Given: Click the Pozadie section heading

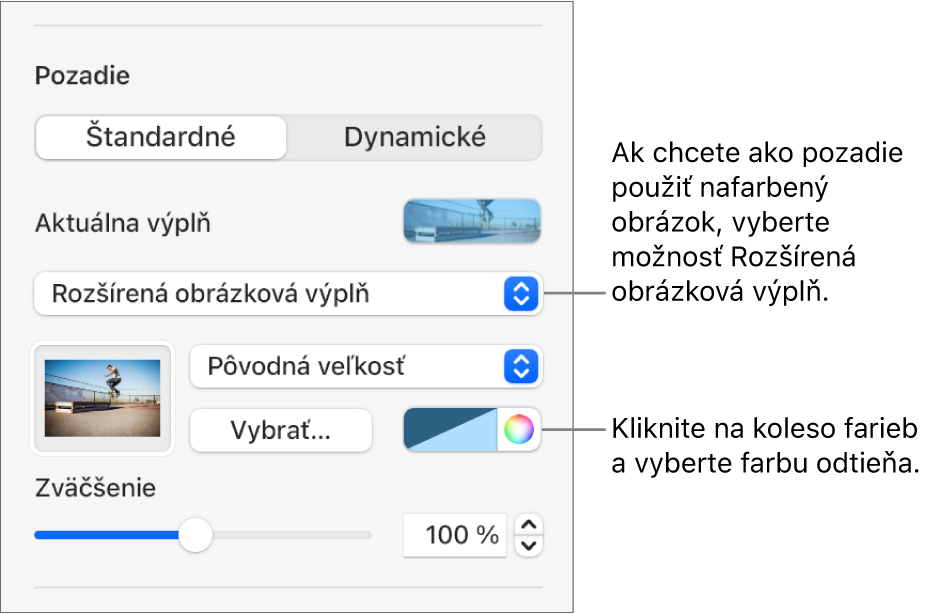Looking at the screenshot, I should pyautogui.click(x=82, y=75).
